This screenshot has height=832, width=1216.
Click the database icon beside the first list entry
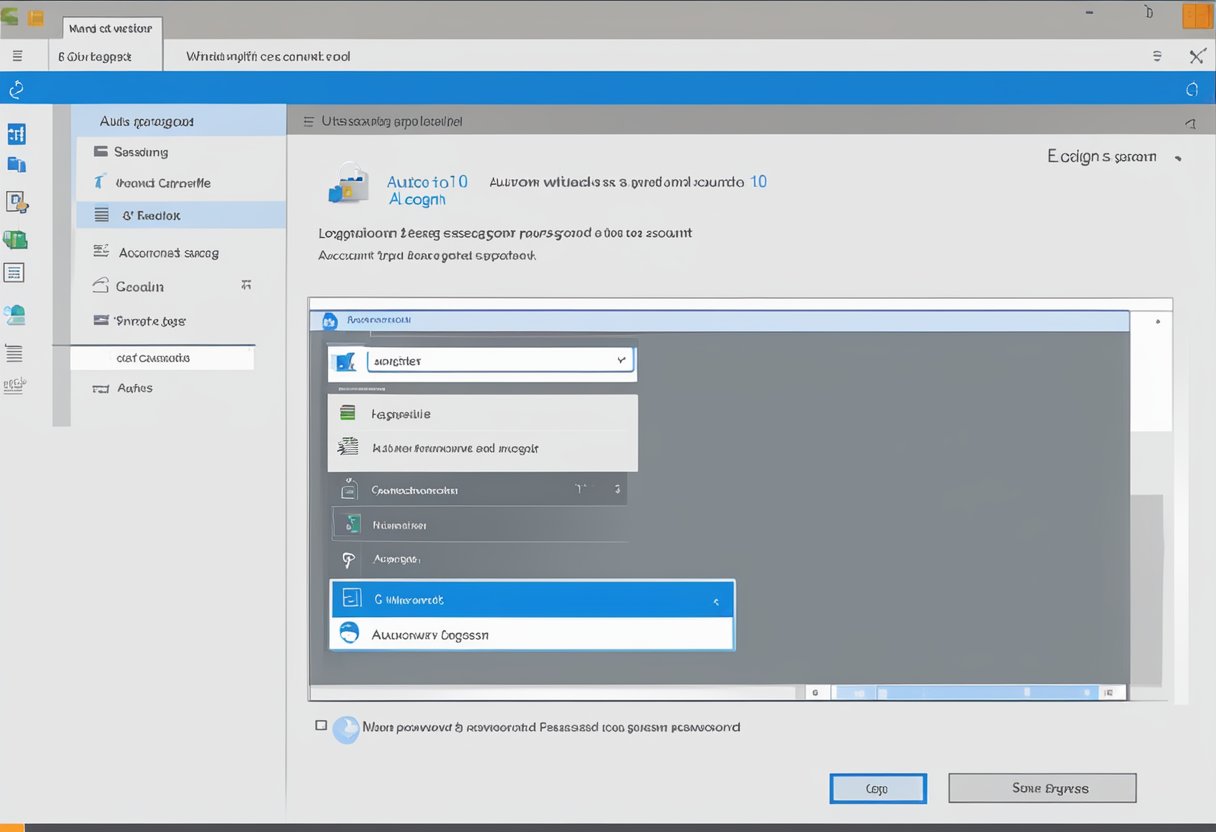(347, 412)
